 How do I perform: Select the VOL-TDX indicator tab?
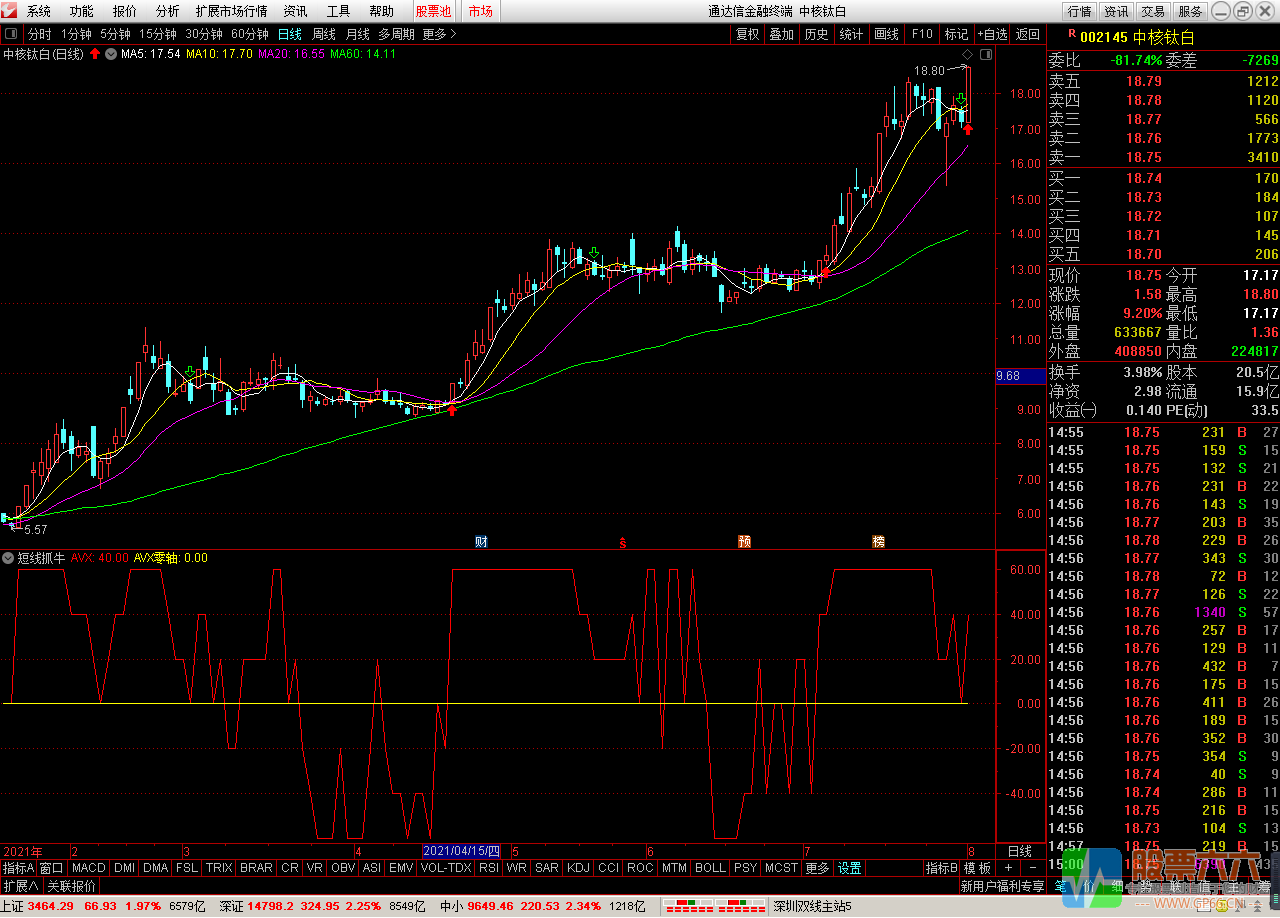446,868
